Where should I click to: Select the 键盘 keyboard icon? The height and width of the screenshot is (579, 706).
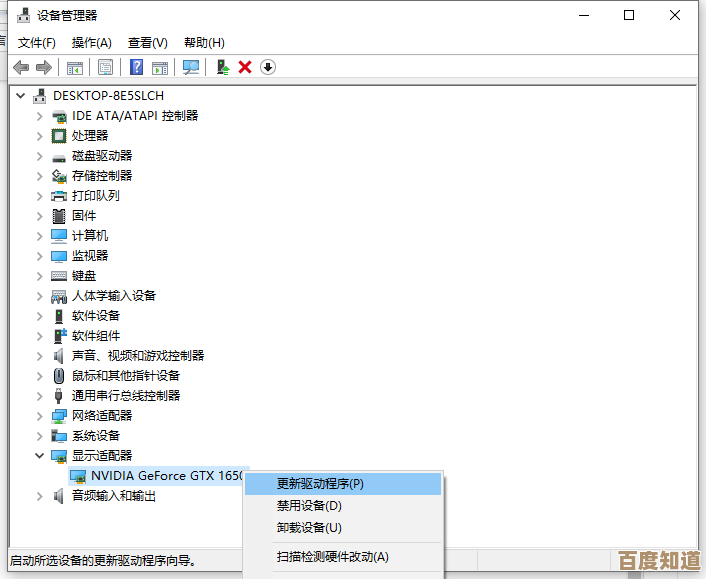point(59,276)
